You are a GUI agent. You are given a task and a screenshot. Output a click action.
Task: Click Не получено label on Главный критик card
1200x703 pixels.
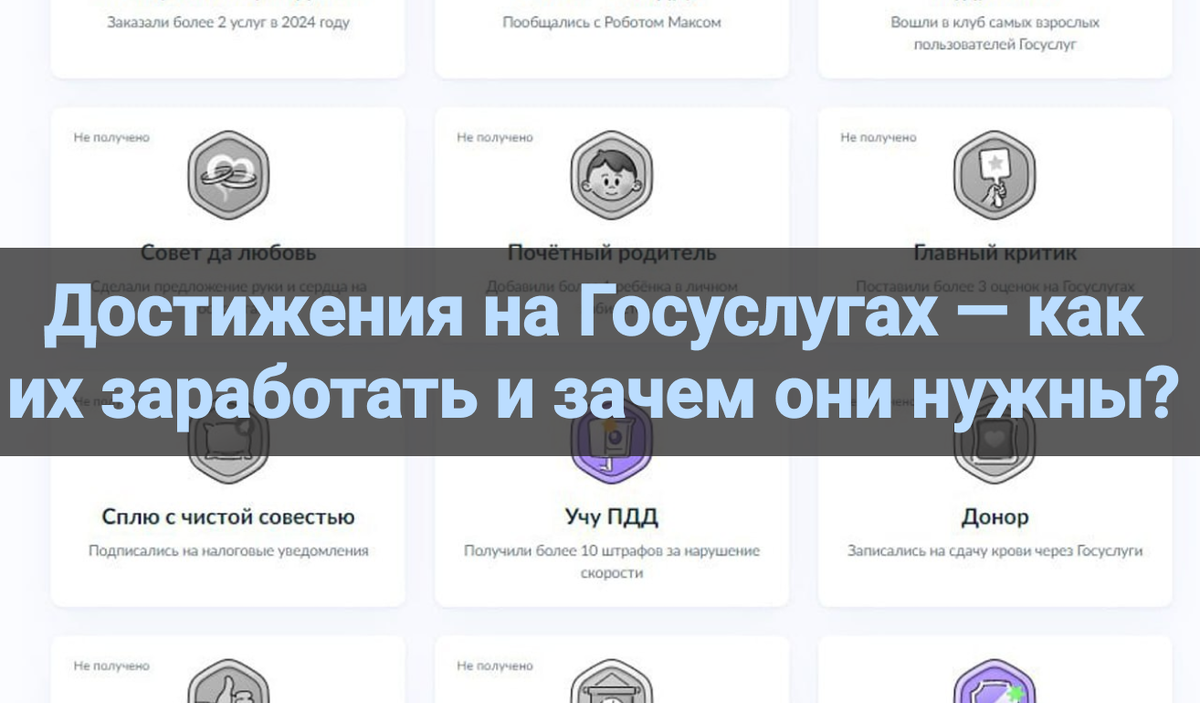coord(878,137)
